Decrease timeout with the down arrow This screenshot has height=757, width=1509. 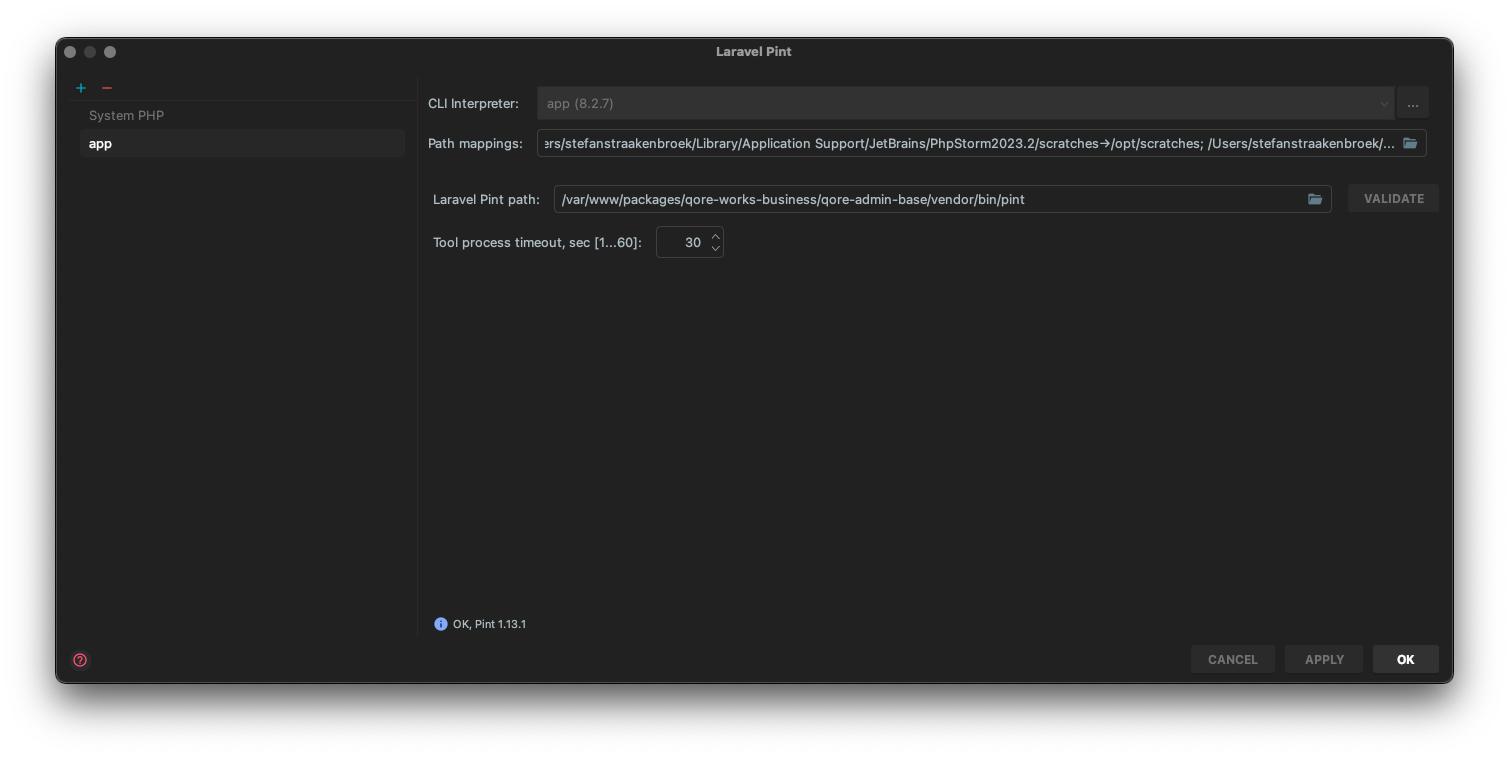pos(715,248)
